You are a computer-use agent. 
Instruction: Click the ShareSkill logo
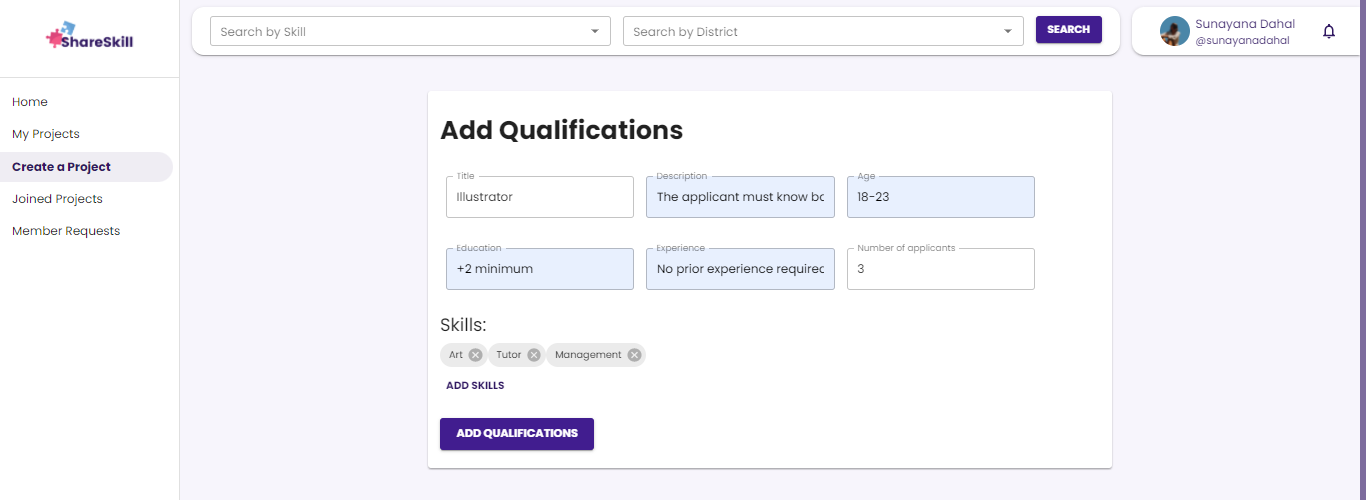[89, 38]
